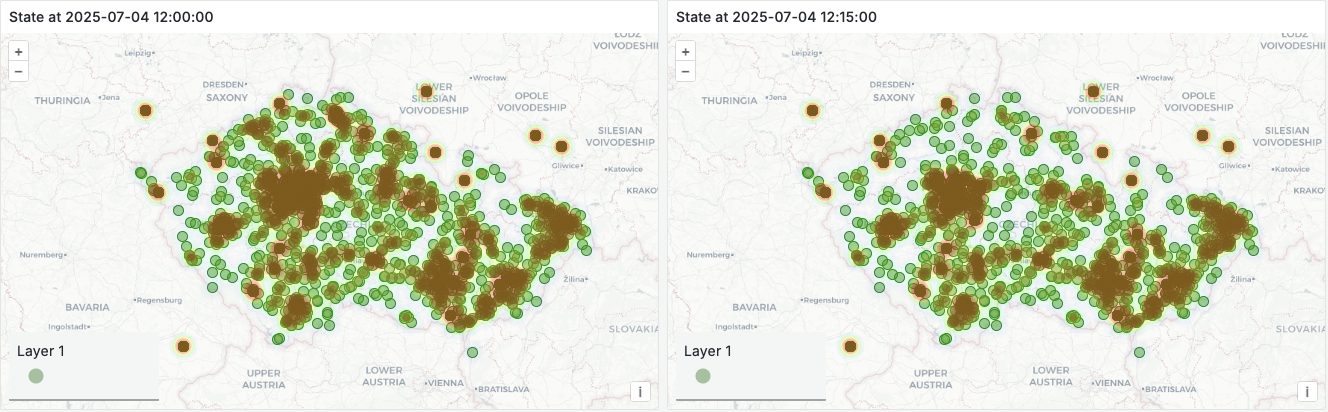Zoom out on the 12:15:00 map
Image resolution: width=1328 pixels, height=412 pixels.
coord(685,71)
